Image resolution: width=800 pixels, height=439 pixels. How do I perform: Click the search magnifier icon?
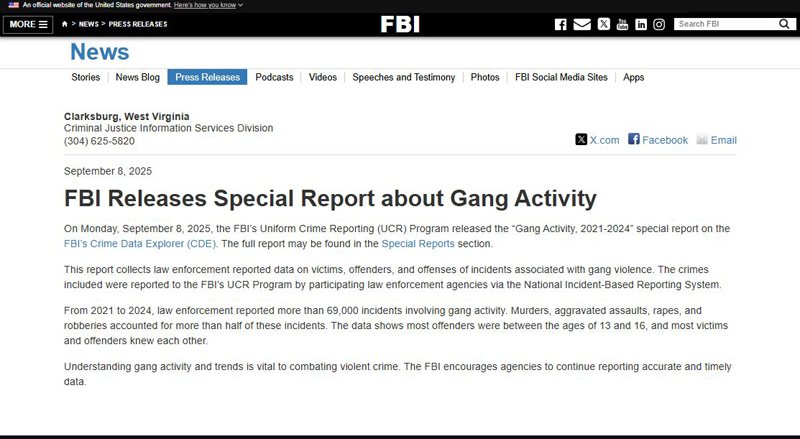tap(784, 24)
